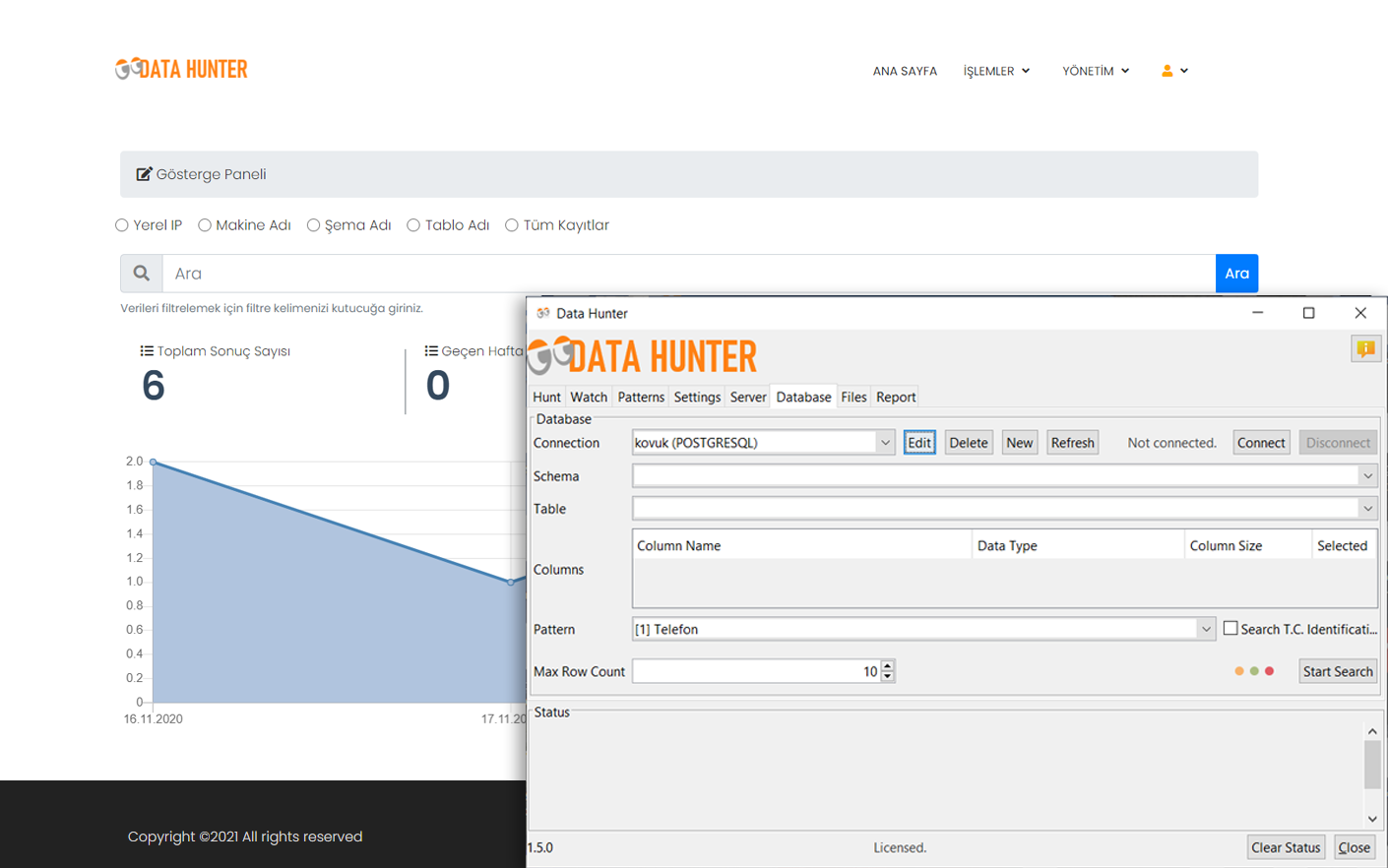Click the Status panel scrollbar thumb

tap(1372, 765)
